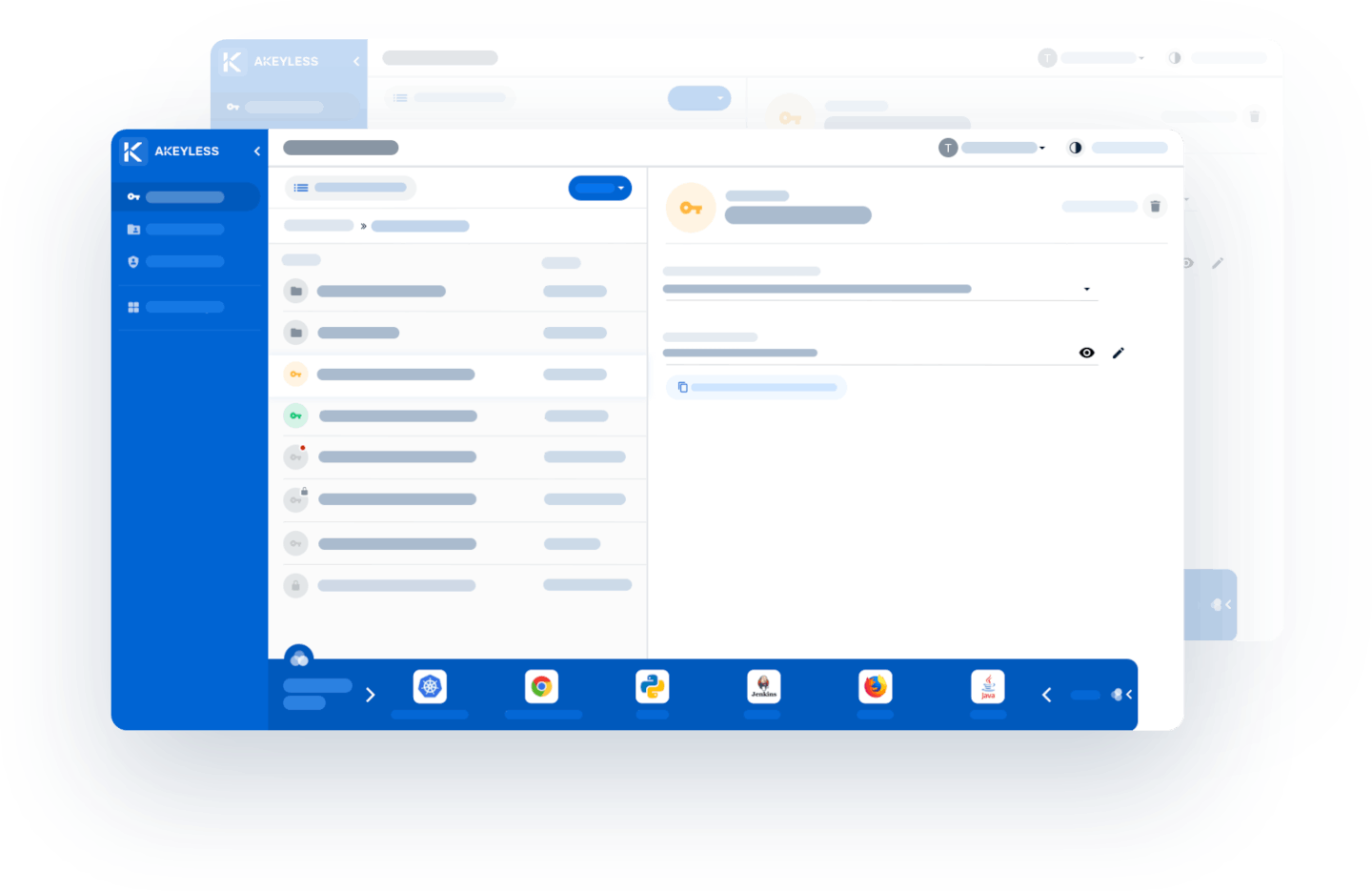Expand the account dropdown in the background window
Viewport: 1372px width, 891px height.
click(x=1141, y=58)
